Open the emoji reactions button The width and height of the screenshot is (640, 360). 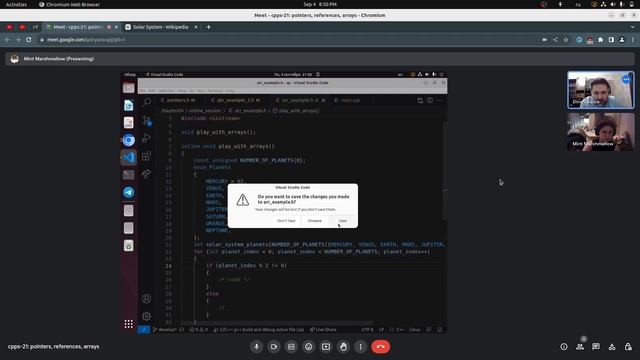pos(309,347)
